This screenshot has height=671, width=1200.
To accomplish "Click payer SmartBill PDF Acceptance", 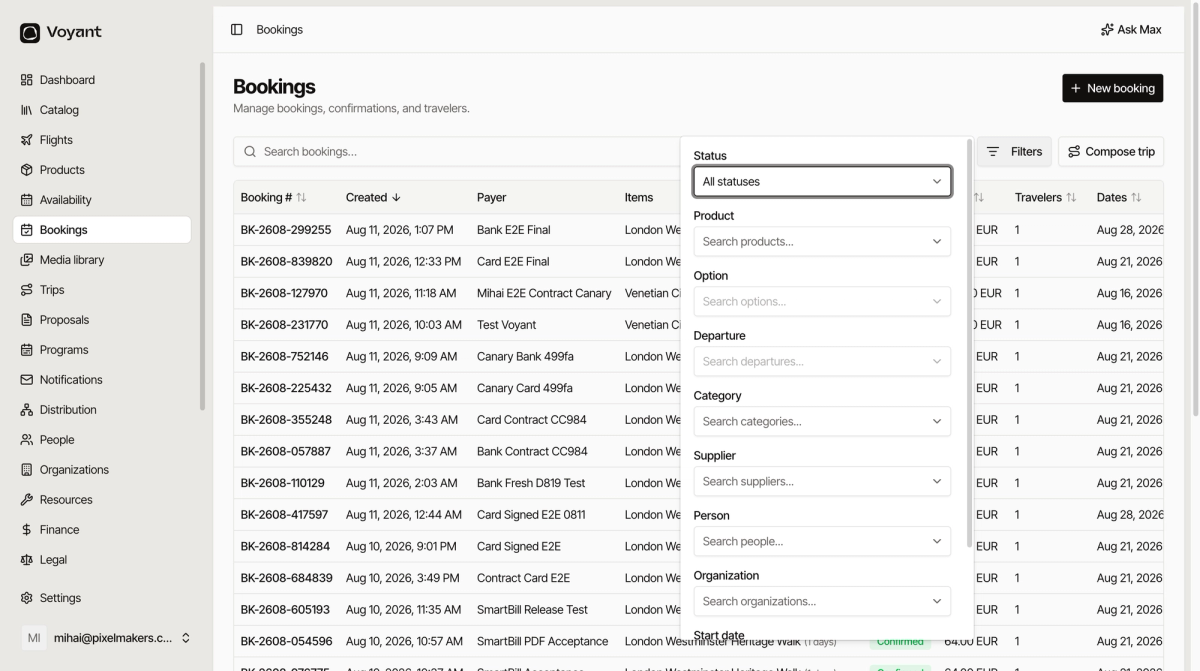I will [542, 642].
